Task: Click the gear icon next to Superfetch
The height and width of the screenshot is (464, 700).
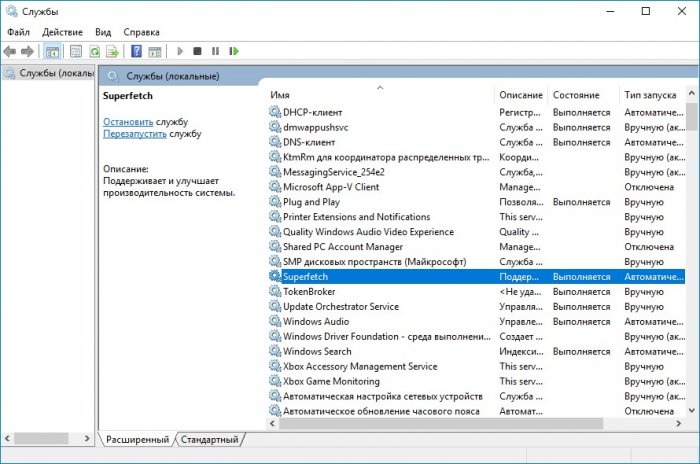Action: tap(275, 276)
